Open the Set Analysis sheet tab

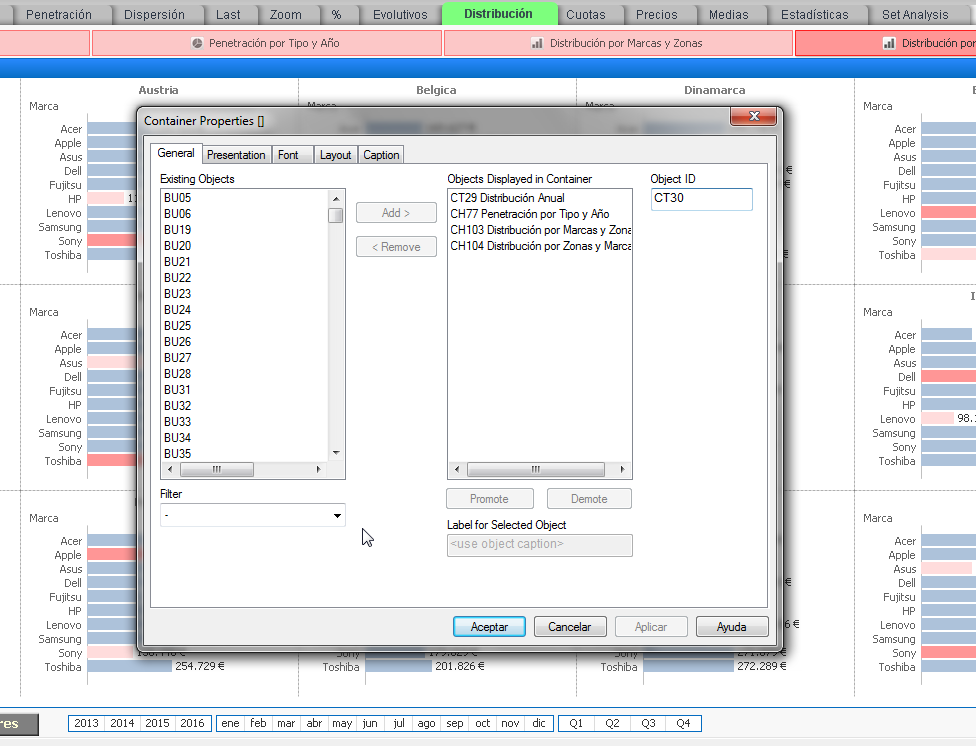click(x=915, y=14)
